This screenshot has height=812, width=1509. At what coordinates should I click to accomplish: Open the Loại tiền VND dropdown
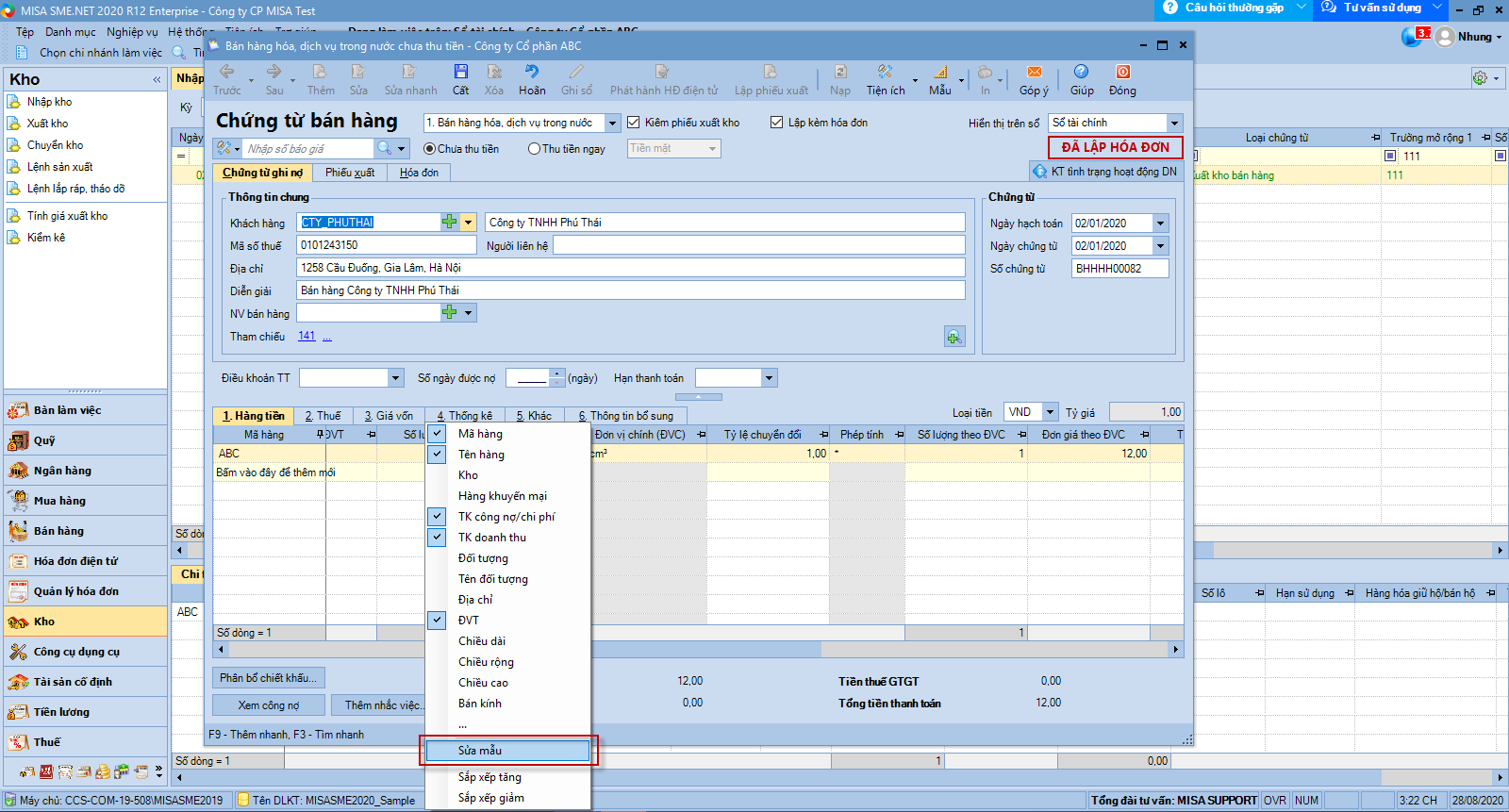point(1050,412)
